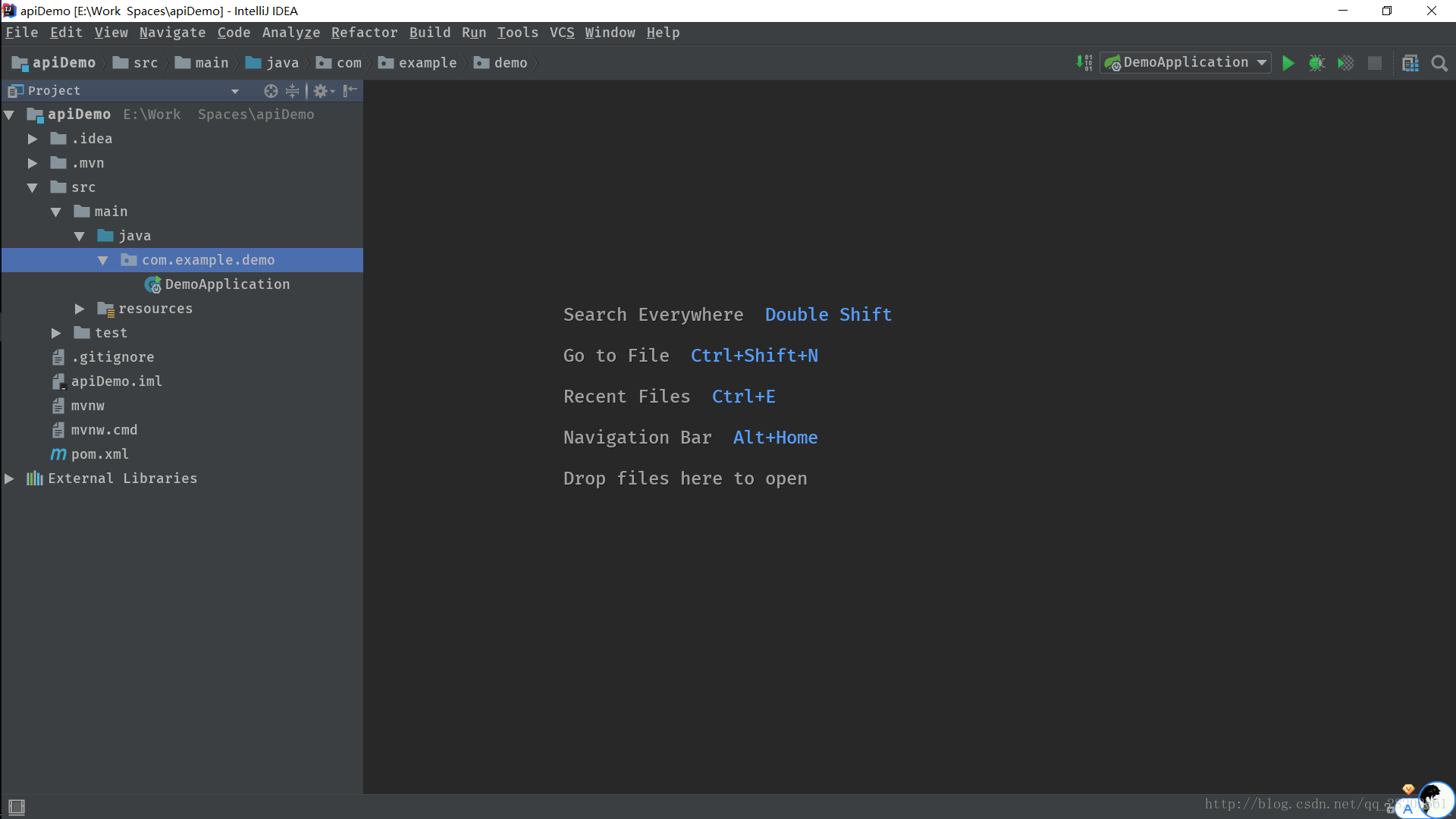Expand the resources folder

point(80,309)
